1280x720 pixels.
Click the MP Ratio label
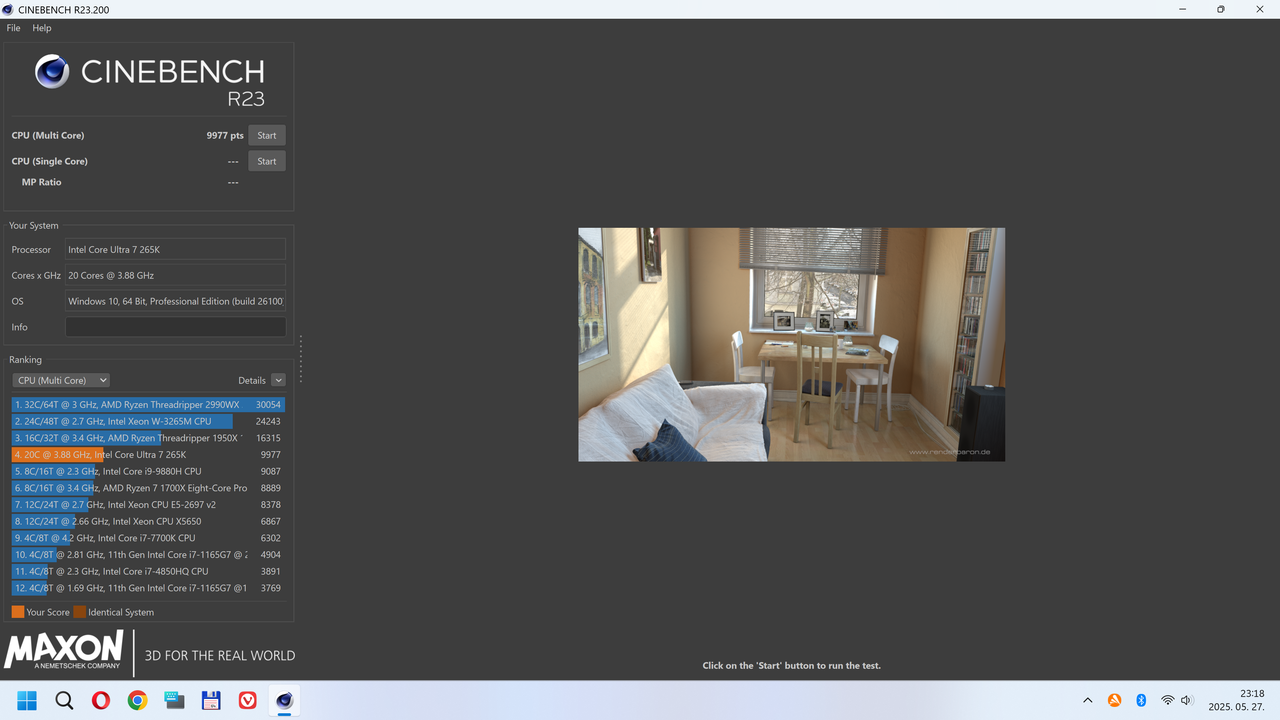point(42,182)
